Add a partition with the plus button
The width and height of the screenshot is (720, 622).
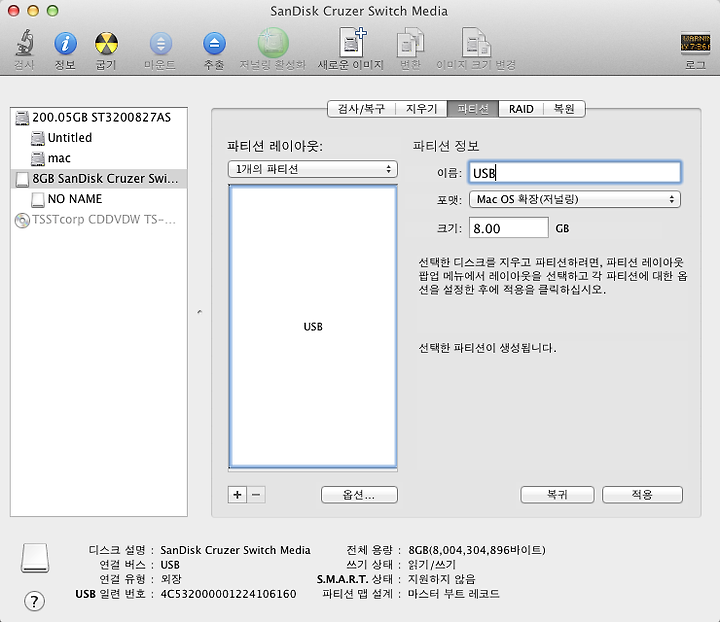coord(237,494)
